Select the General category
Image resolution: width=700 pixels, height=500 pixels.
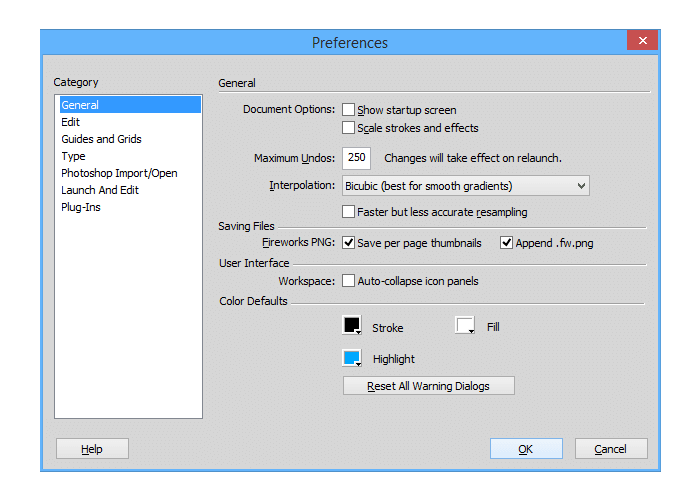pyautogui.click(x=80, y=105)
